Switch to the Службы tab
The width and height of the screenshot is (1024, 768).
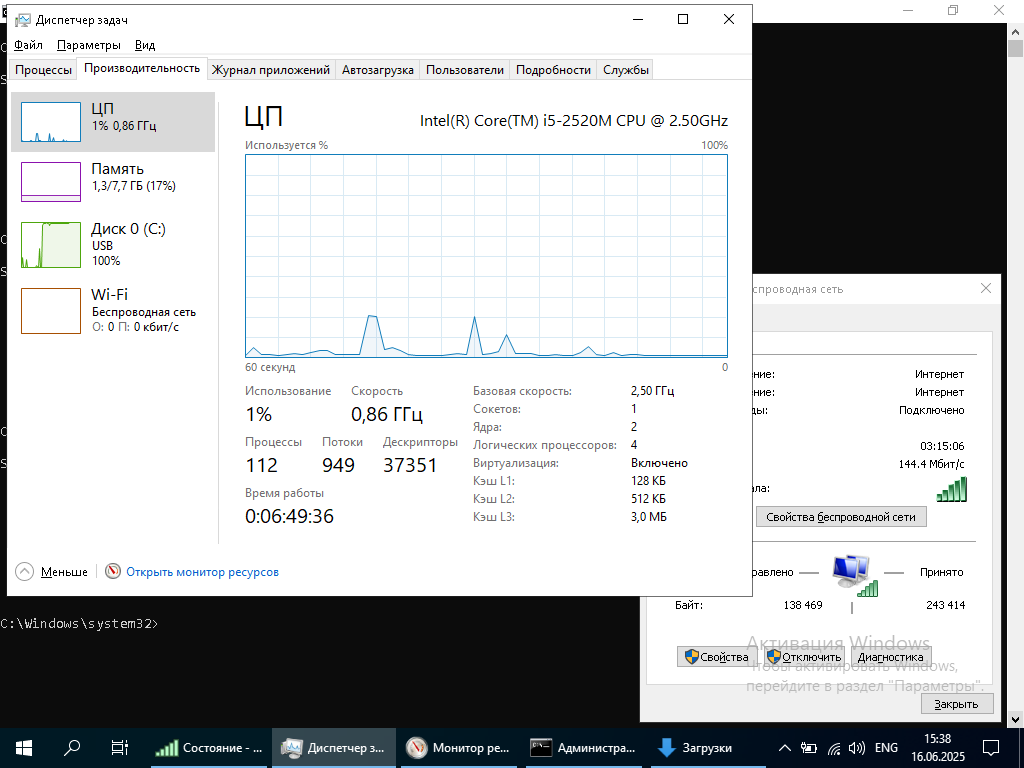(626, 70)
